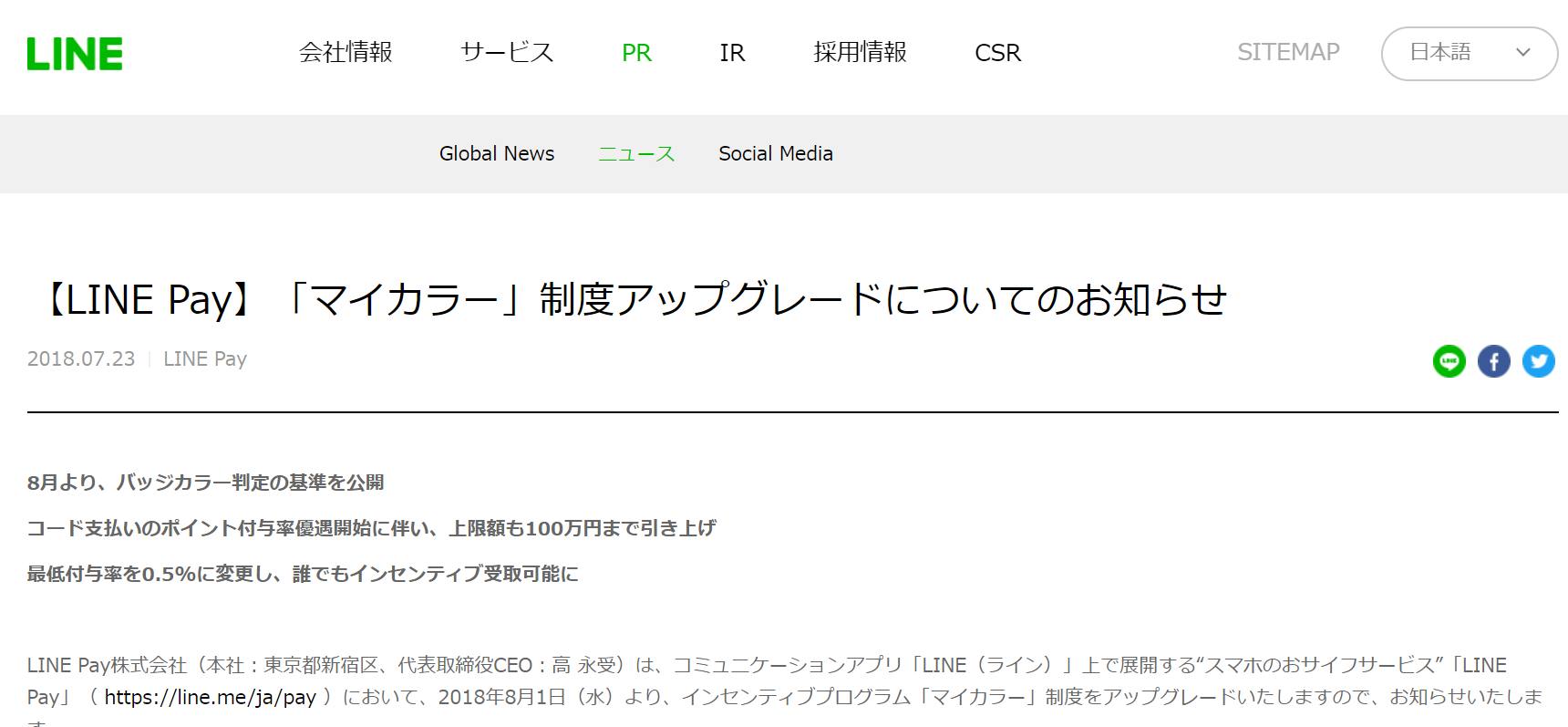This screenshot has height=727, width=1568.
Task: Click the LINE Pay category label
Action: point(205,359)
